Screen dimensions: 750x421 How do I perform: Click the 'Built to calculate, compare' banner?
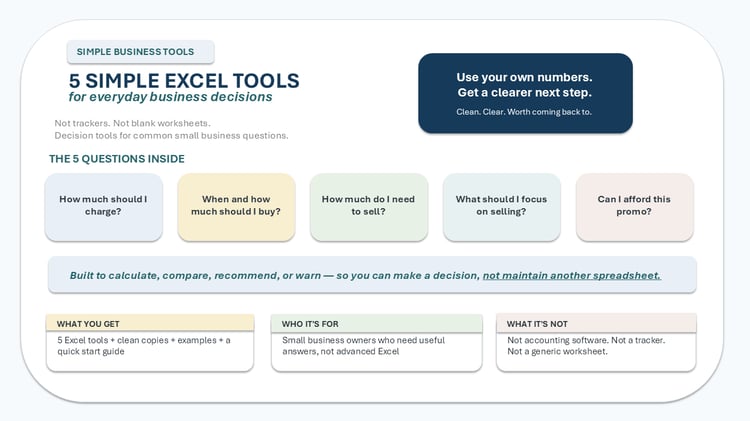coord(372,275)
